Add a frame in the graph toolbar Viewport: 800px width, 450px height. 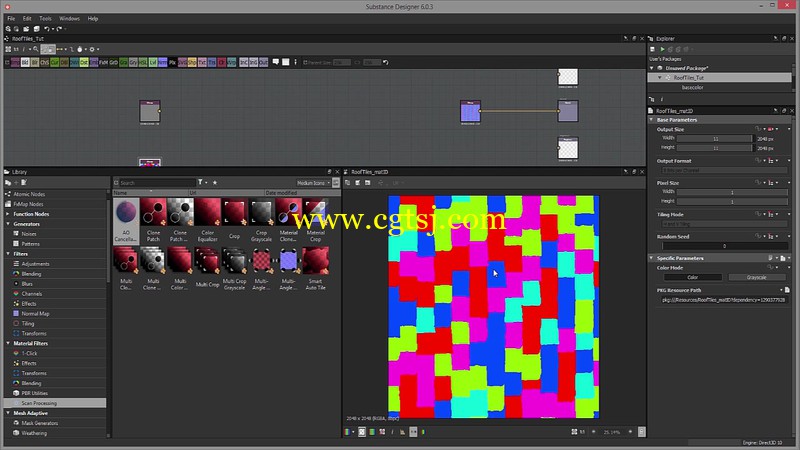point(286,62)
